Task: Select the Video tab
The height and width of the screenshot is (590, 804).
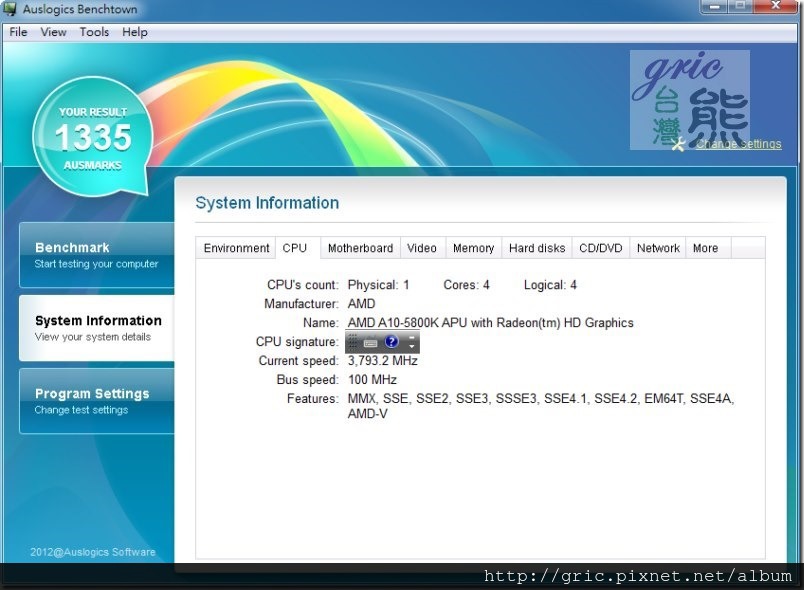Action: [x=422, y=248]
